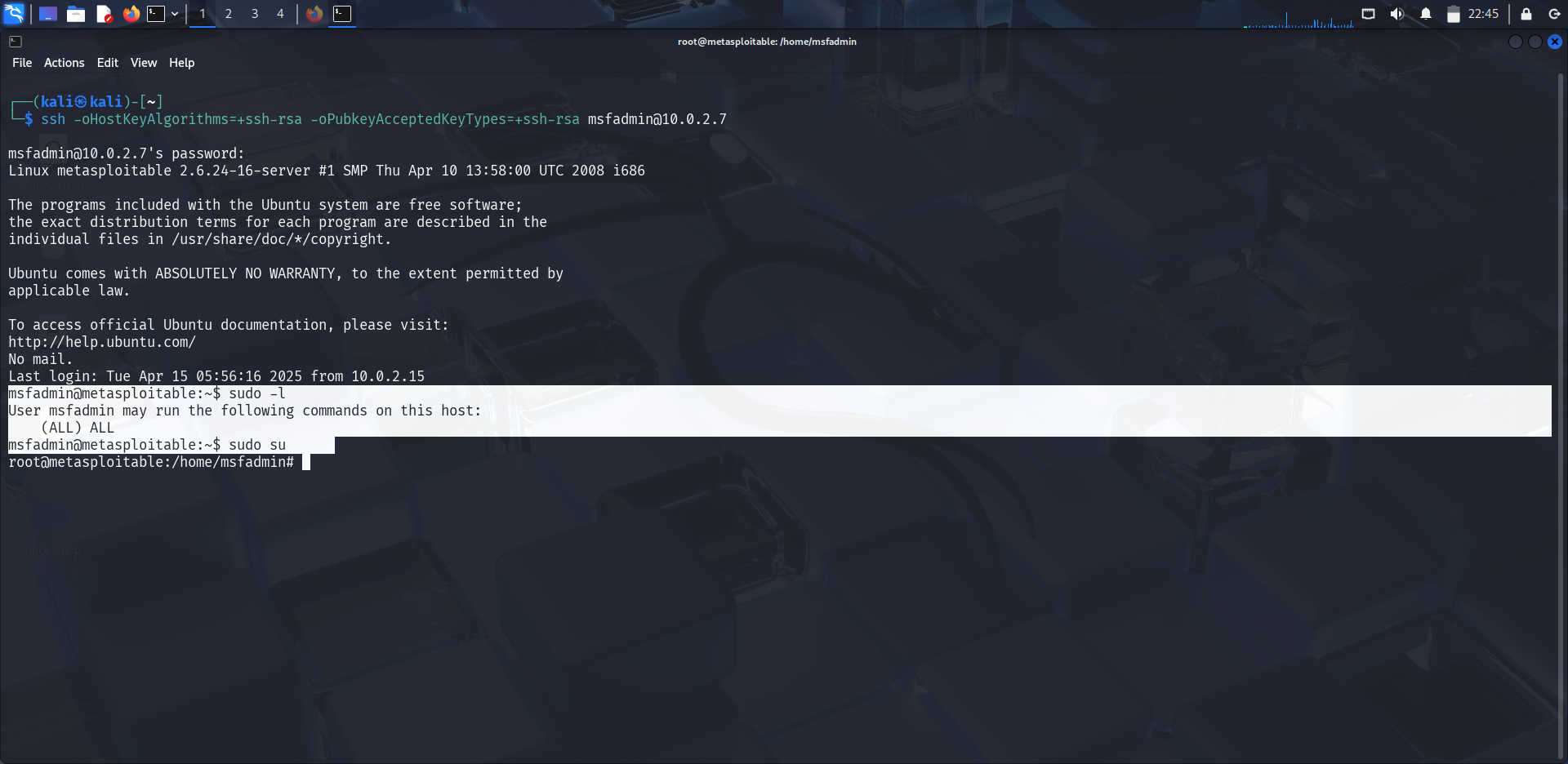Click the http://help.ubuntu.com/ URL text

coord(102,342)
